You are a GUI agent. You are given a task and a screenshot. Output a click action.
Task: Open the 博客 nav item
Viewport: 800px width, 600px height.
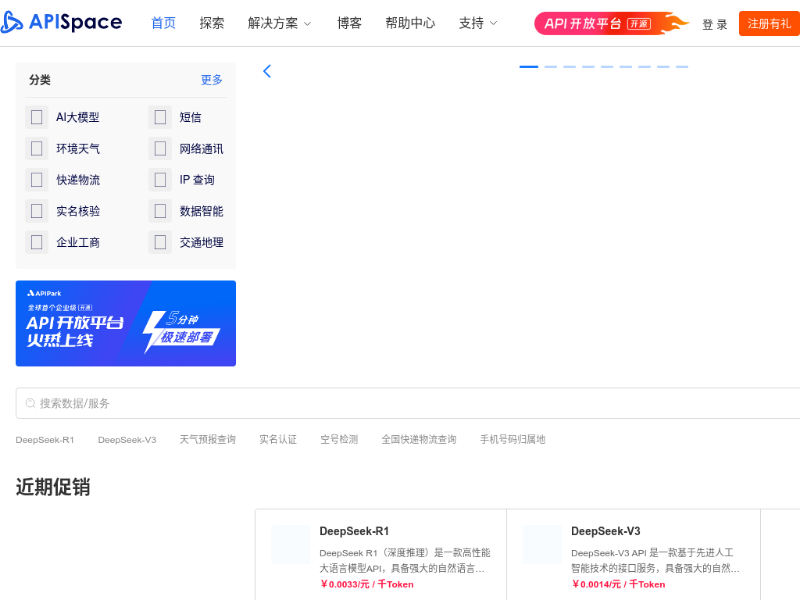[349, 23]
